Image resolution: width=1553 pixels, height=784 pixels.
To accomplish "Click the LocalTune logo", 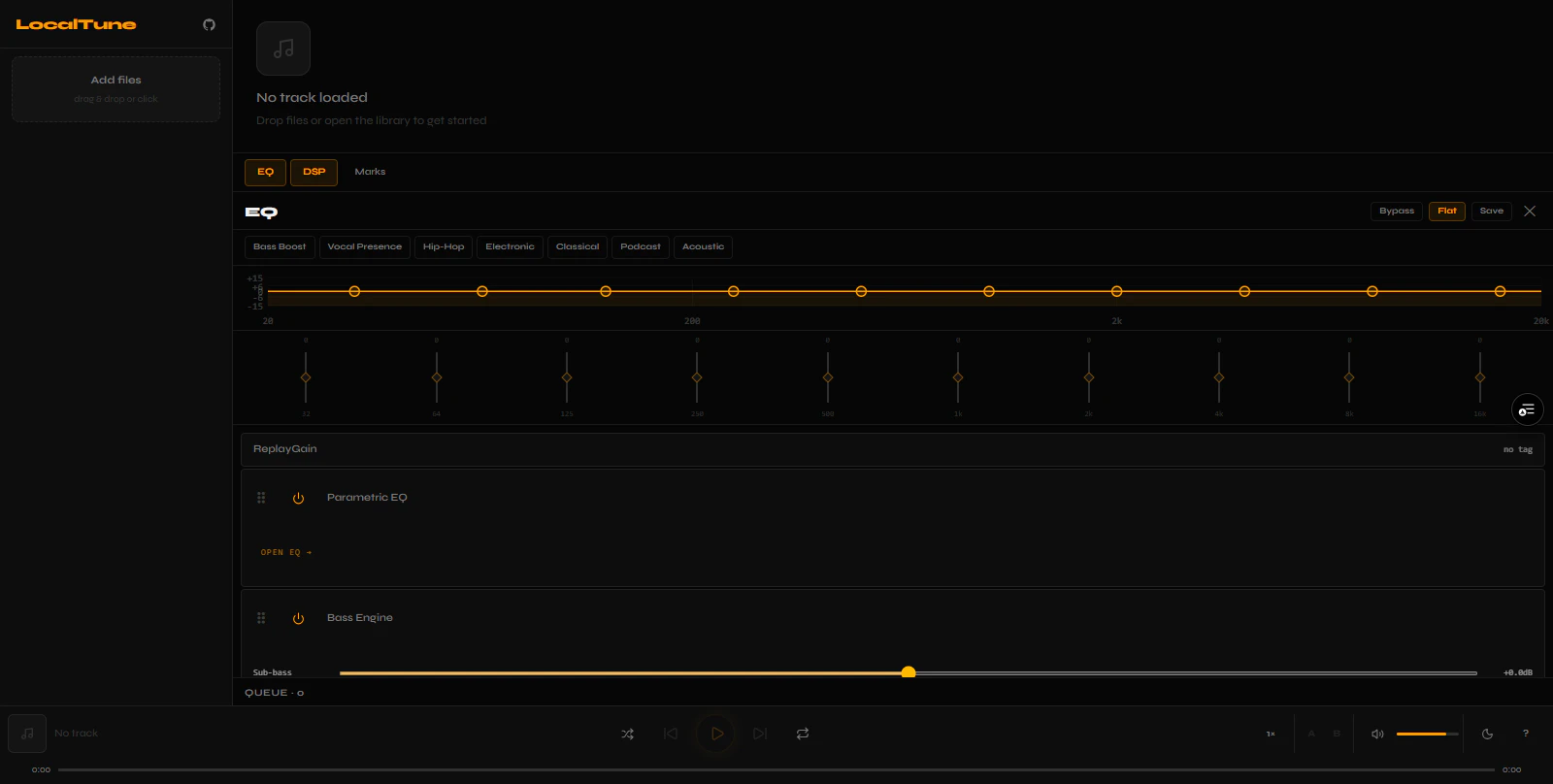I will tap(76, 24).
